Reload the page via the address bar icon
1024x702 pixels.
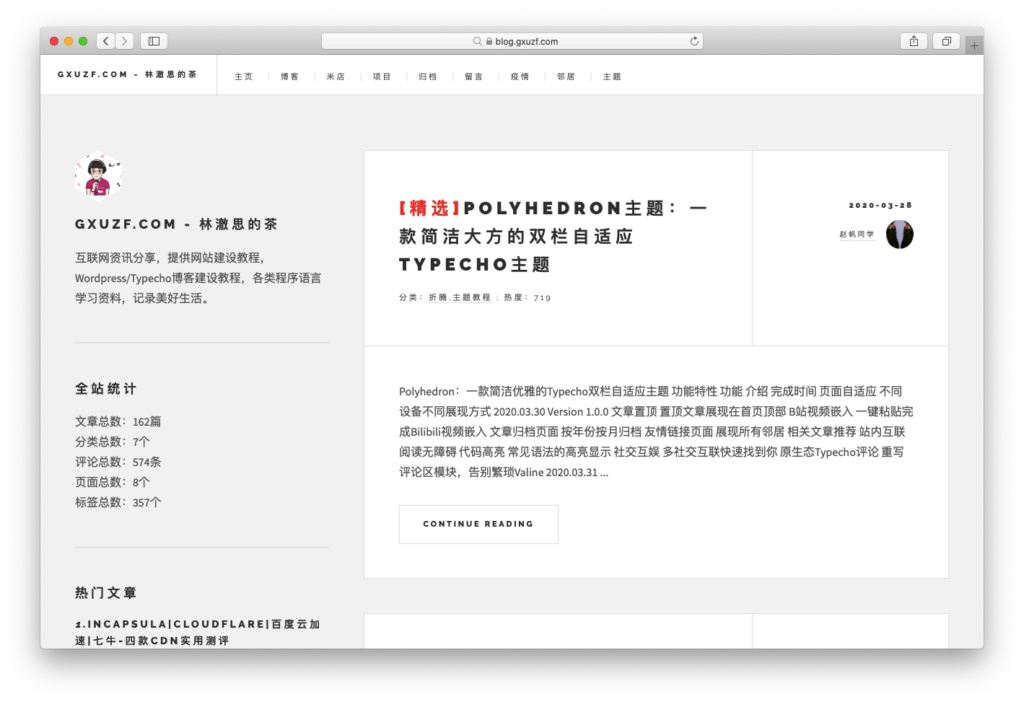[x=696, y=42]
